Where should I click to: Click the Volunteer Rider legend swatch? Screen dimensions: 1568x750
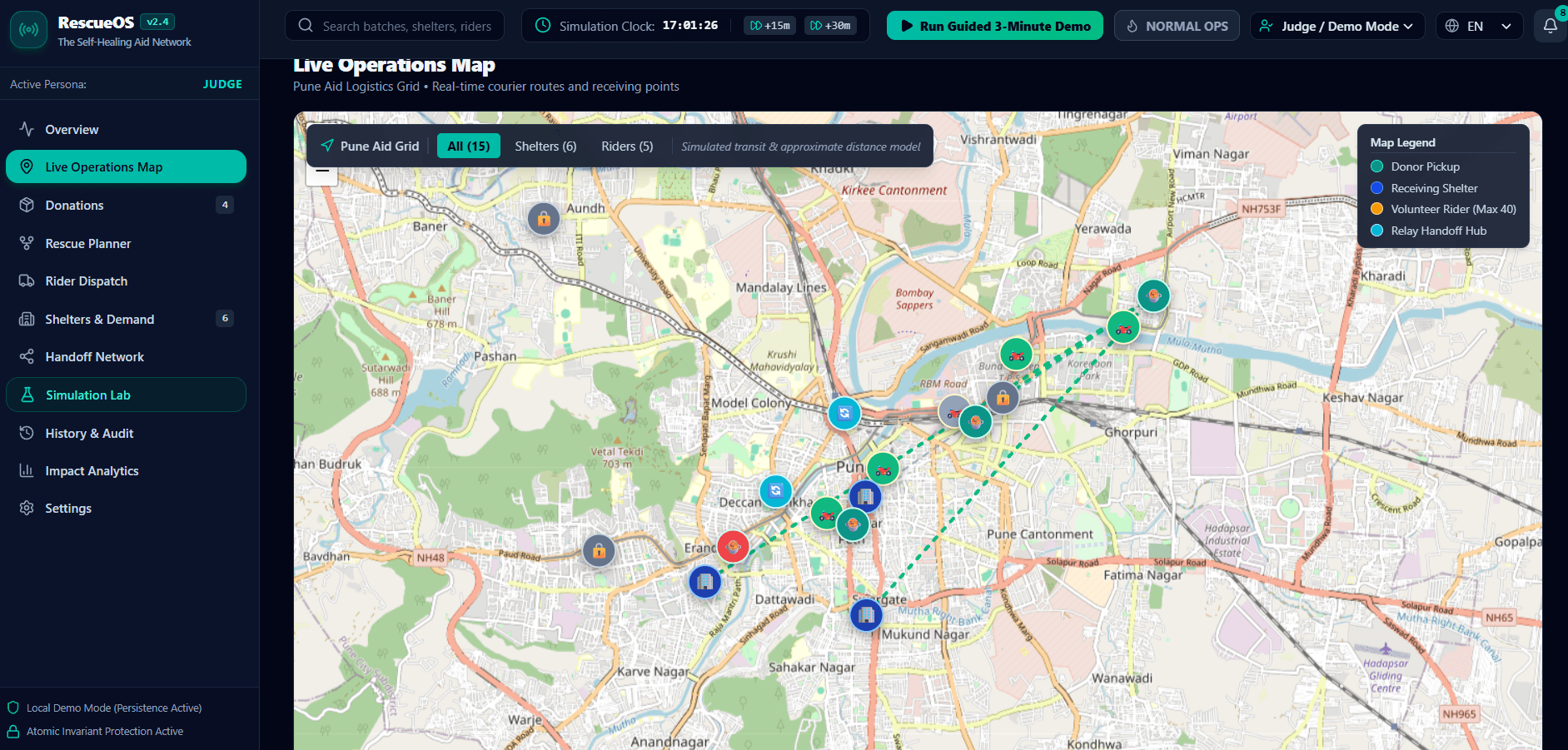pos(1377,209)
